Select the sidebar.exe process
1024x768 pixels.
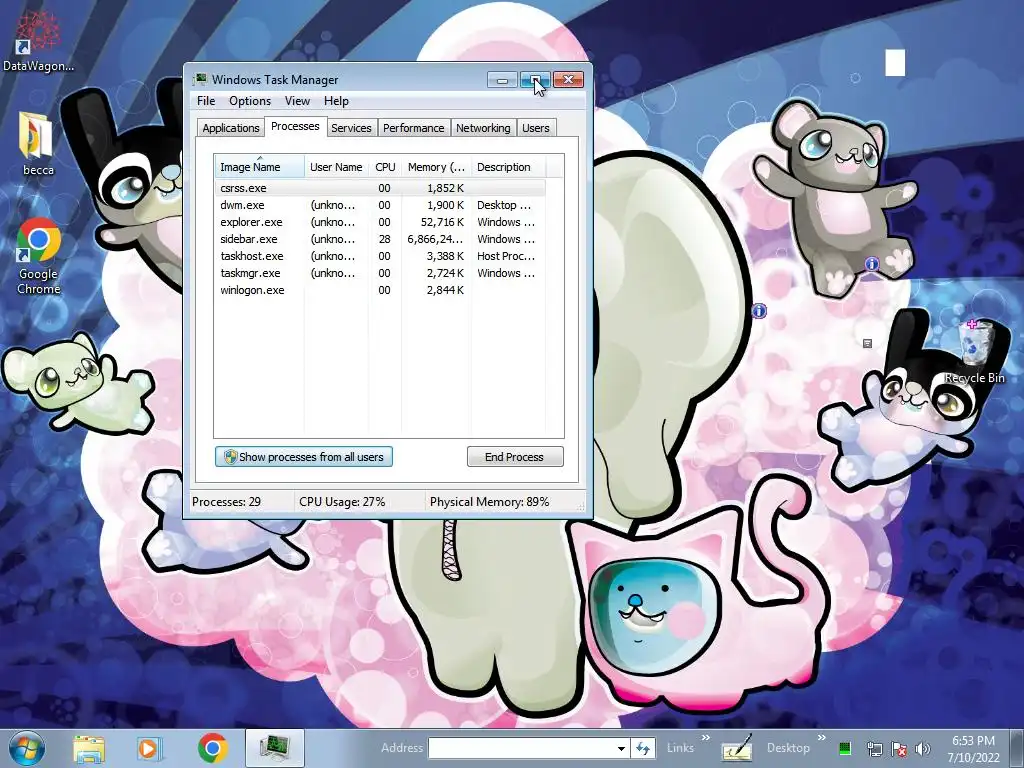pos(380,239)
